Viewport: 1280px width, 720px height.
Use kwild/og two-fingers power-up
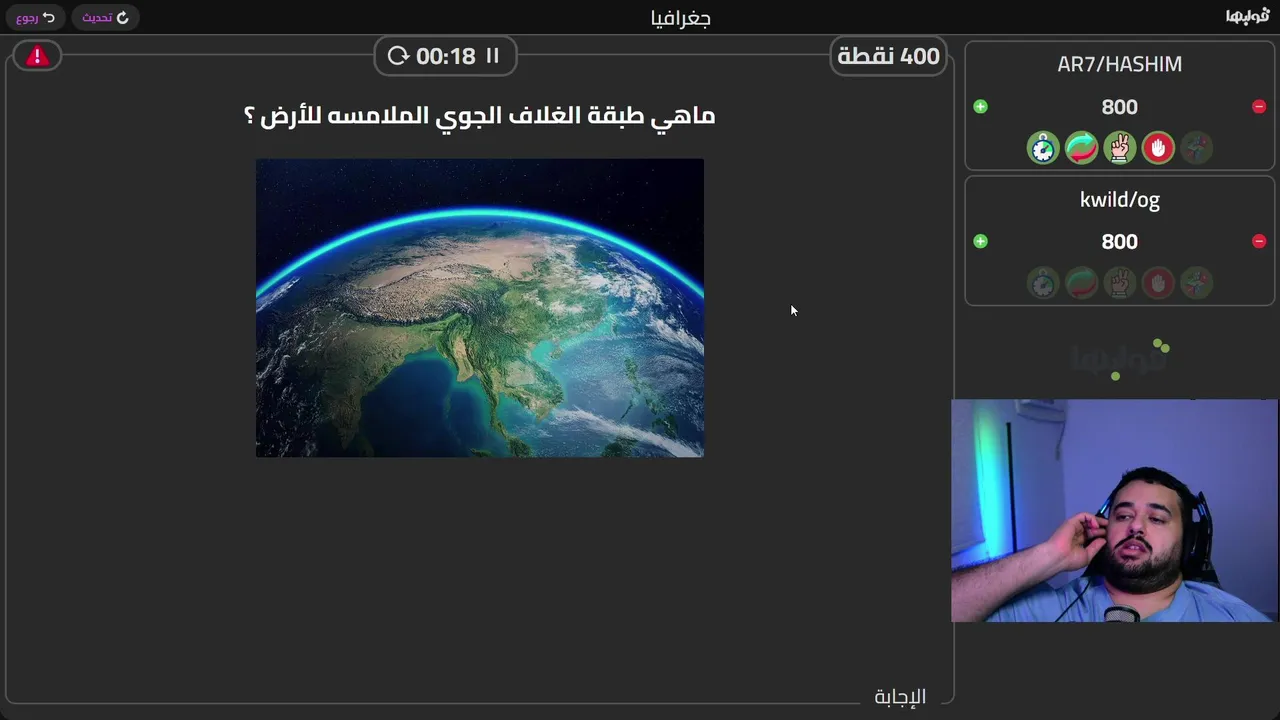(1120, 283)
